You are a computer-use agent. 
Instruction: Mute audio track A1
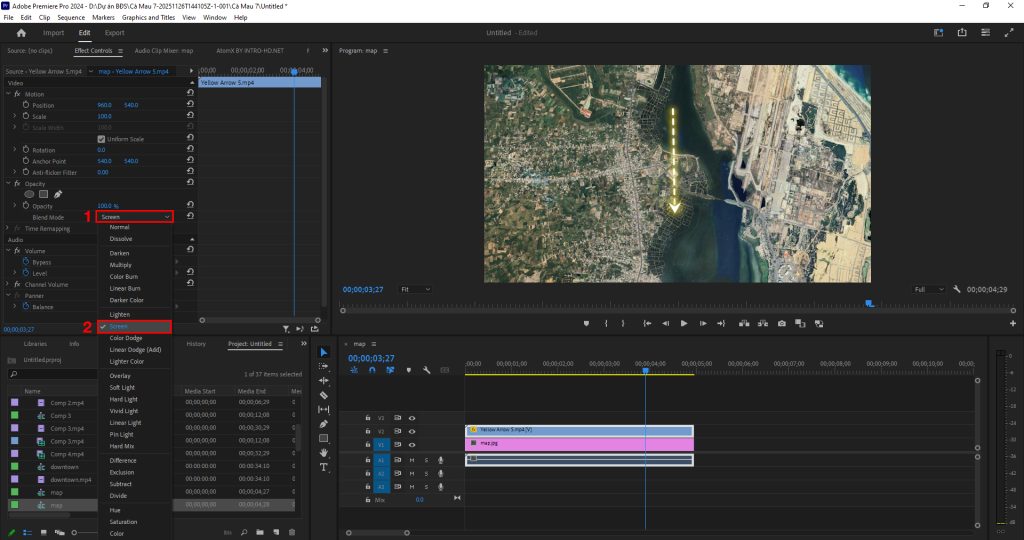click(411, 460)
